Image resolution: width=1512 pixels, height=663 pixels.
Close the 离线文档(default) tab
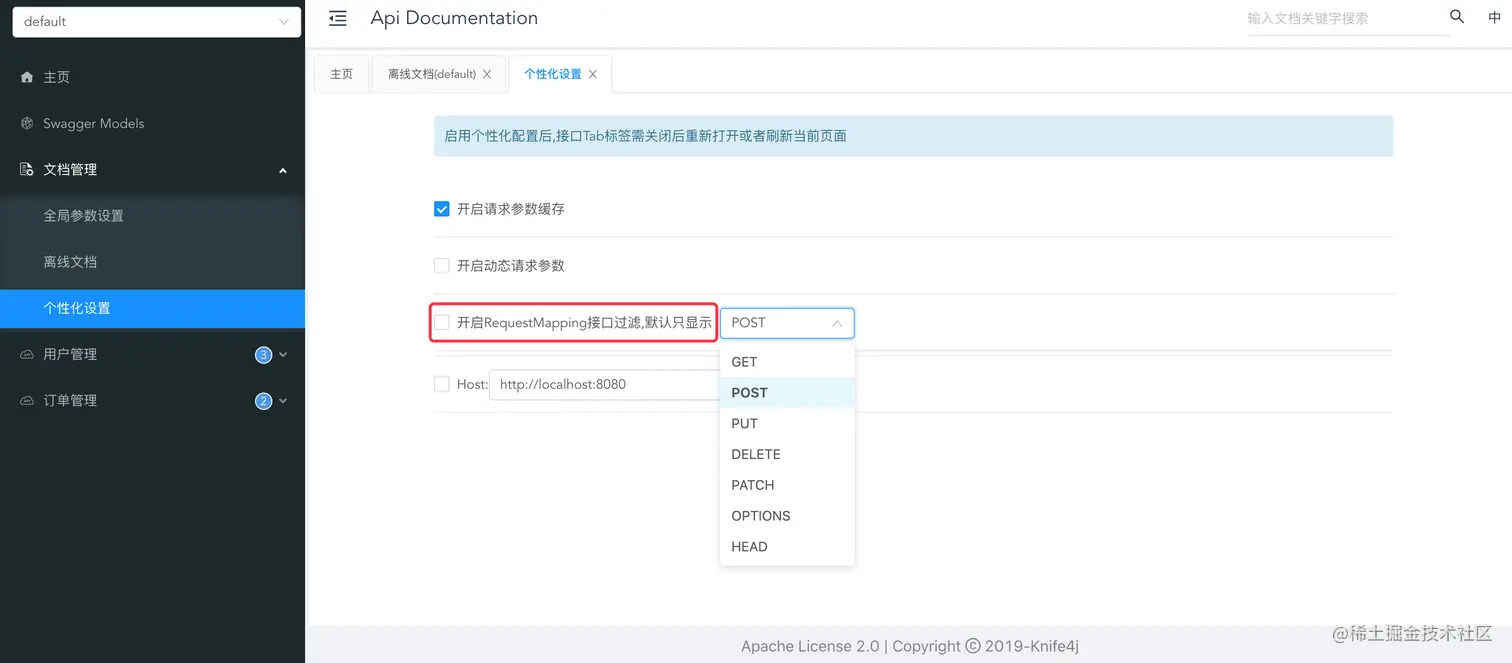click(487, 74)
